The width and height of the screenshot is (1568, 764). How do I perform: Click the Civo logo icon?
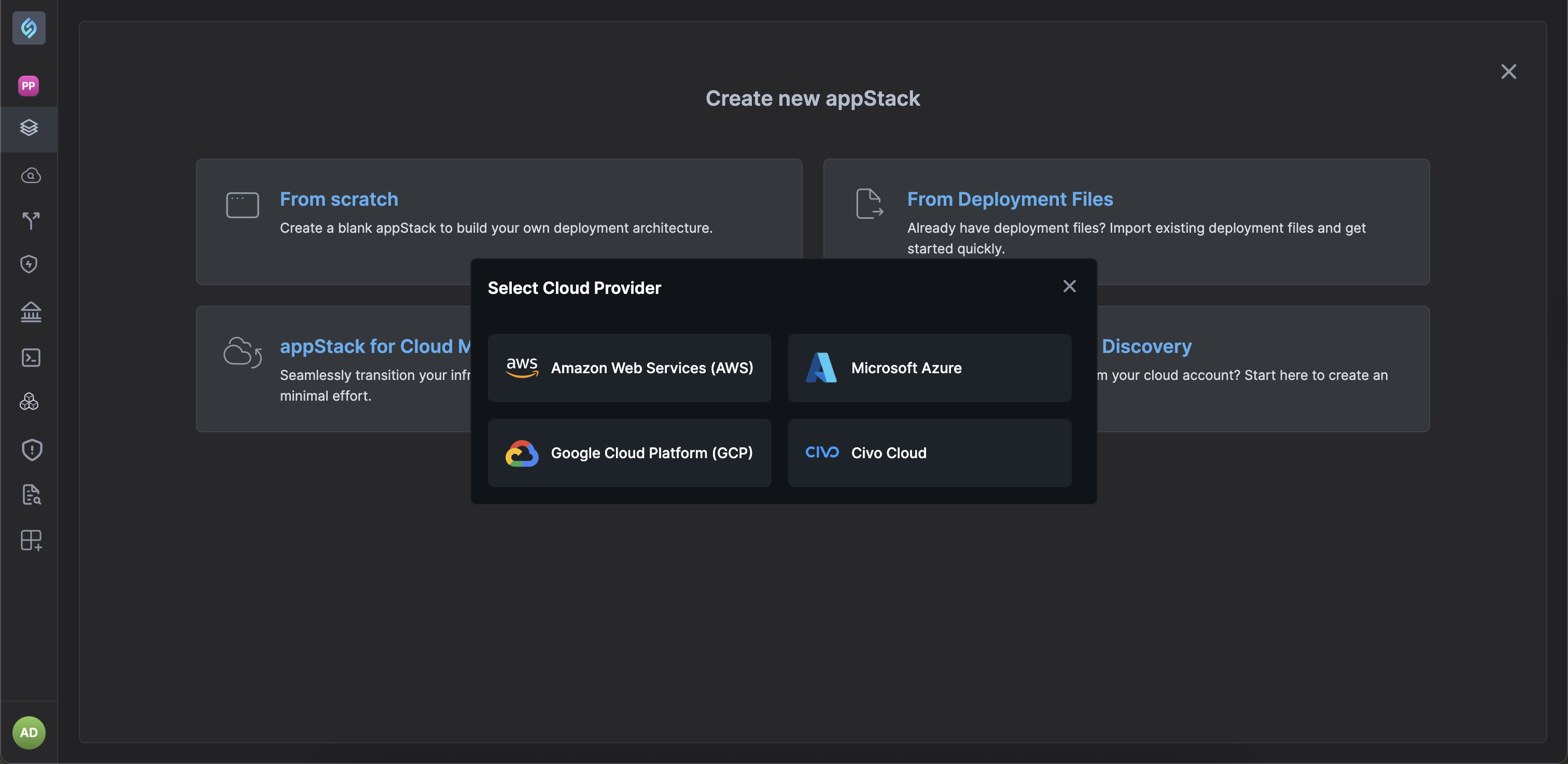coord(822,452)
